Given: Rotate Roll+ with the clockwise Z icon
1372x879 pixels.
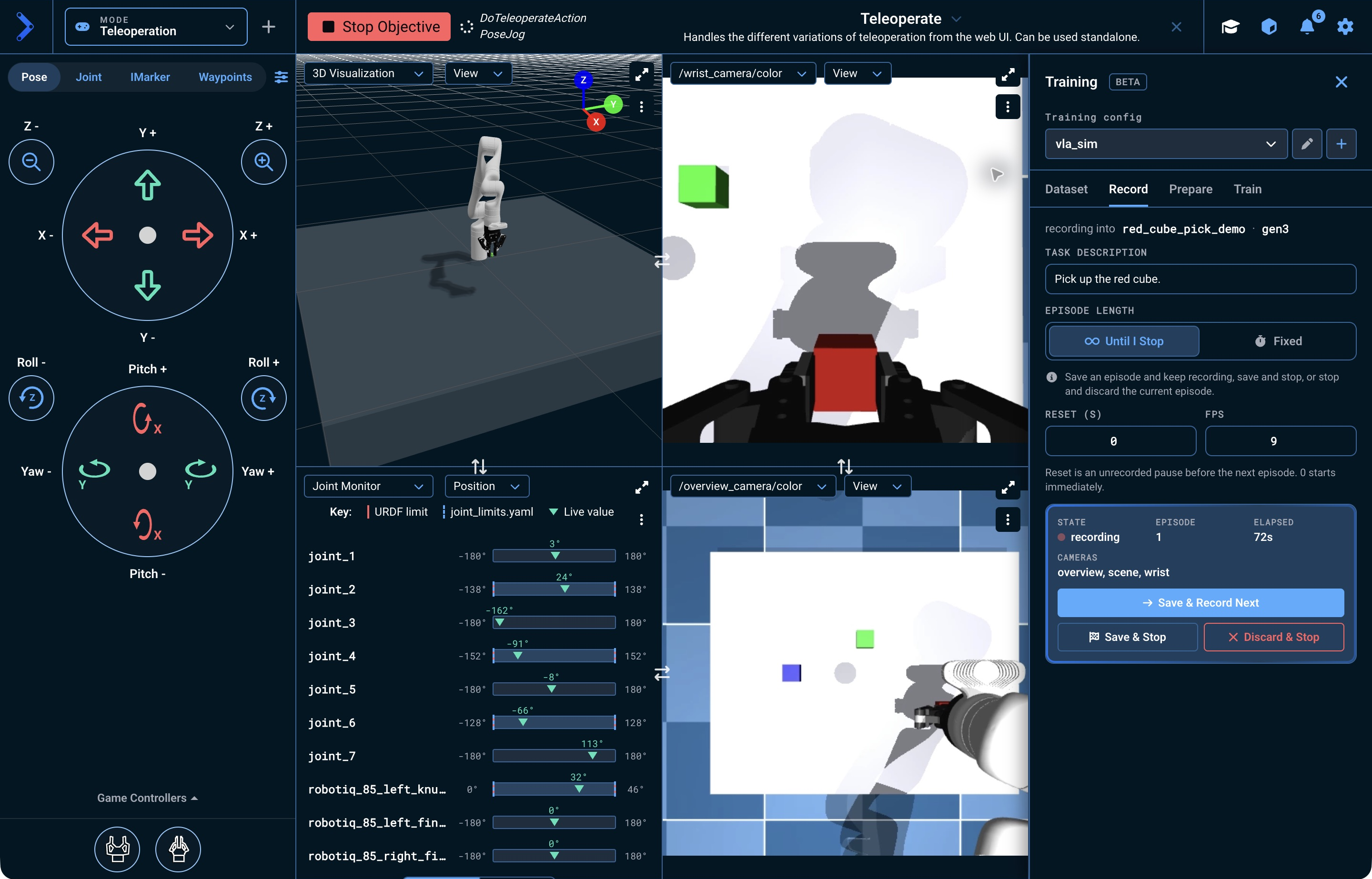Looking at the screenshot, I should click(x=264, y=398).
